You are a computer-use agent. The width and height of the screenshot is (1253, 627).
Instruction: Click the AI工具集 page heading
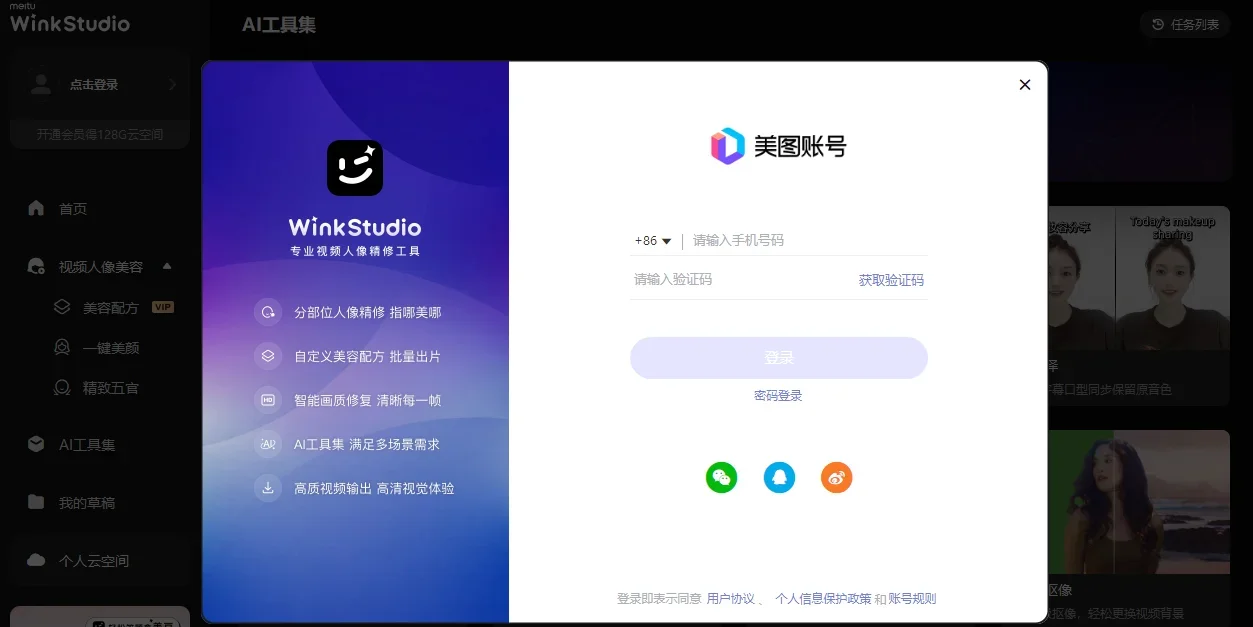click(279, 24)
